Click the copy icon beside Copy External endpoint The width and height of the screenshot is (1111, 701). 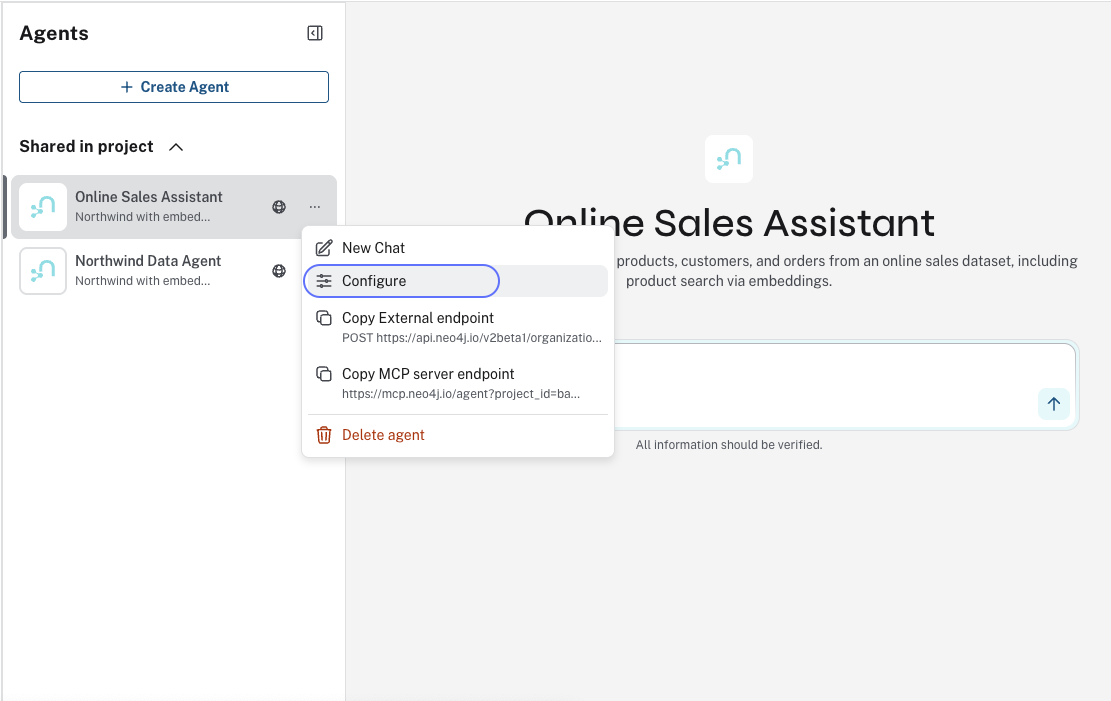coord(323,317)
